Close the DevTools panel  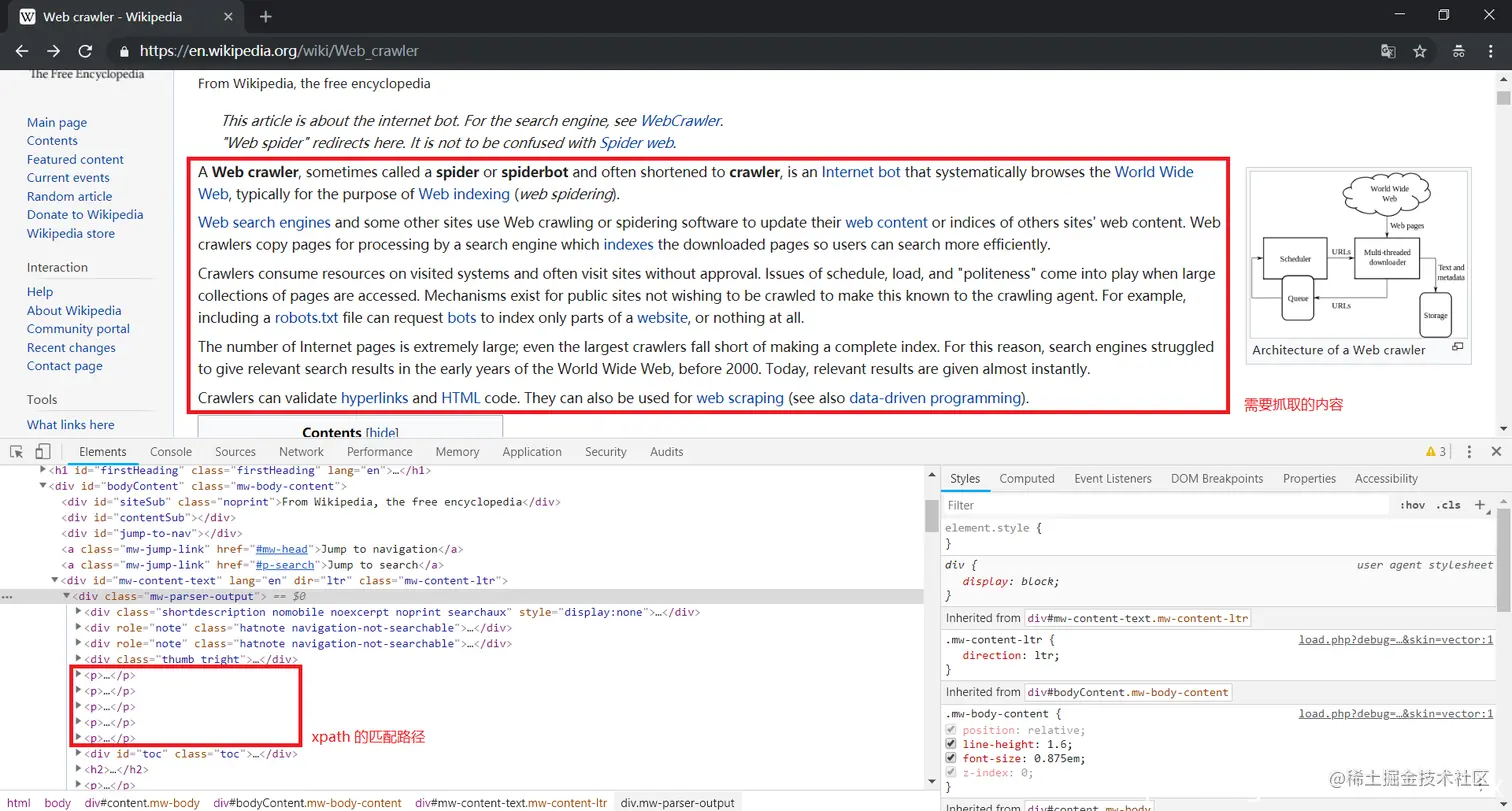coord(1496,452)
